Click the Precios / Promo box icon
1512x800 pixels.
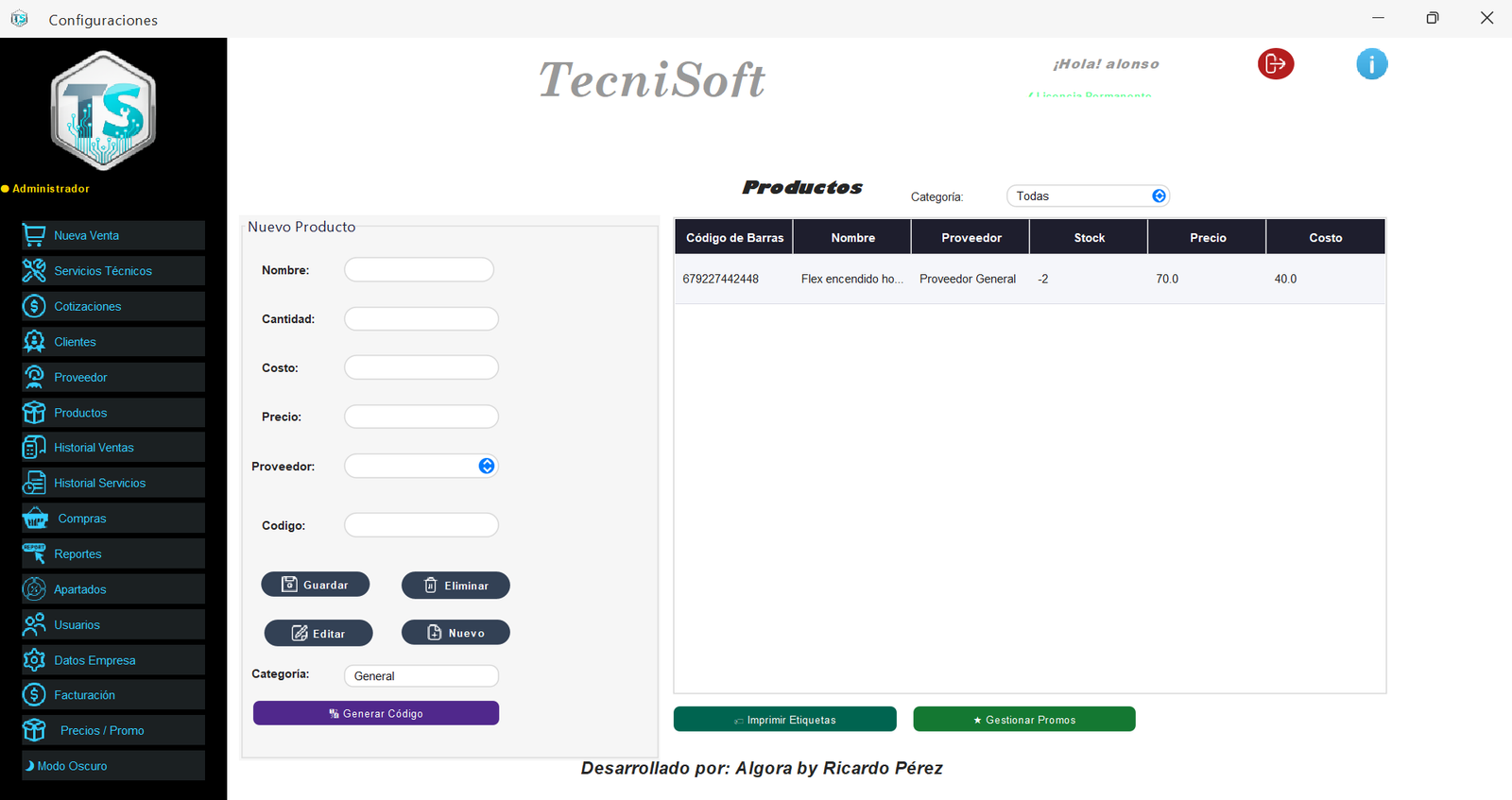click(34, 730)
